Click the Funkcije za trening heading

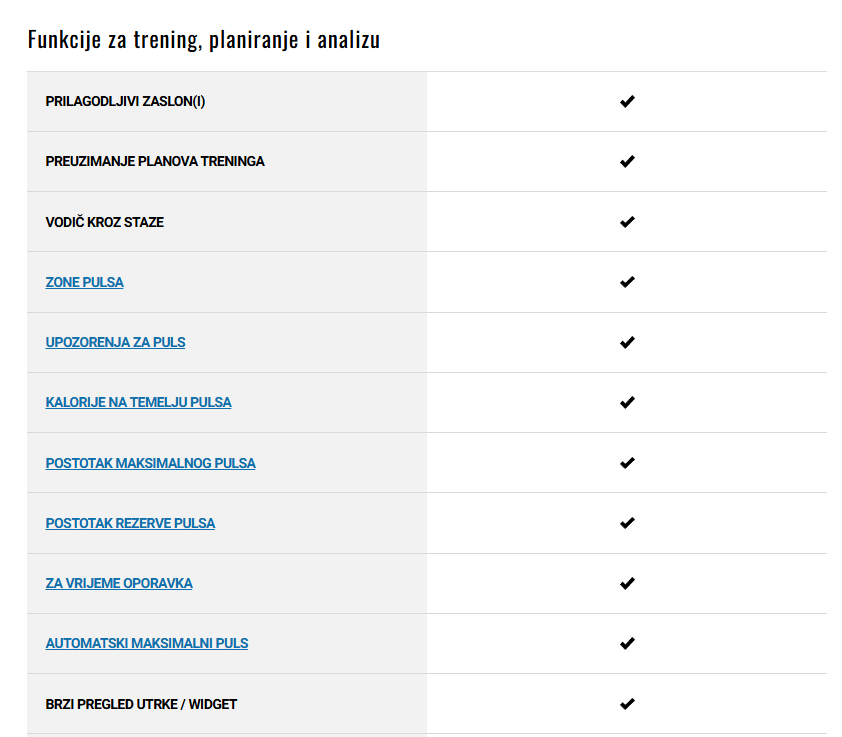(204, 40)
